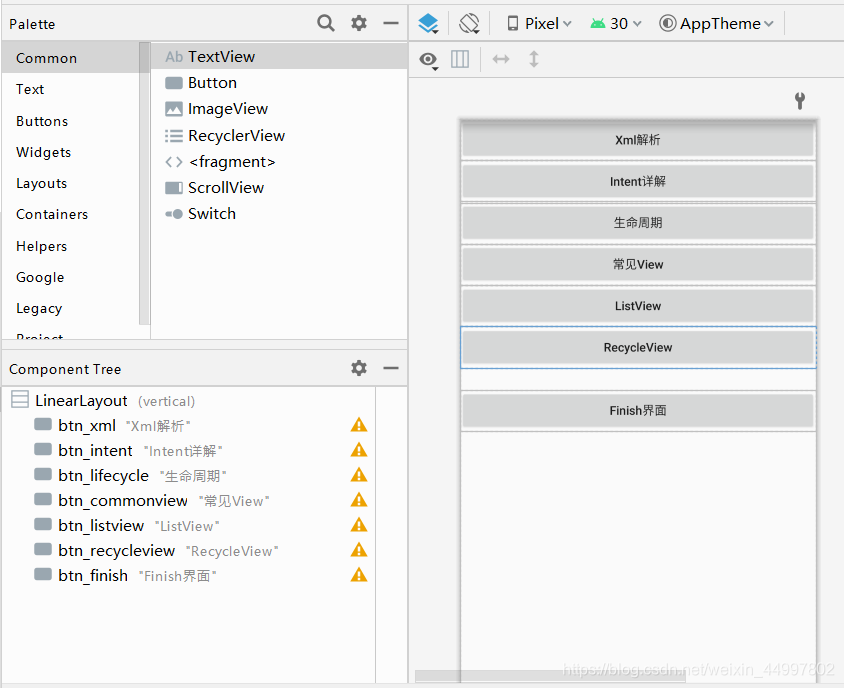Select ImageView in the palette
Image resolution: width=844 pixels, height=688 pixels.
279,109
